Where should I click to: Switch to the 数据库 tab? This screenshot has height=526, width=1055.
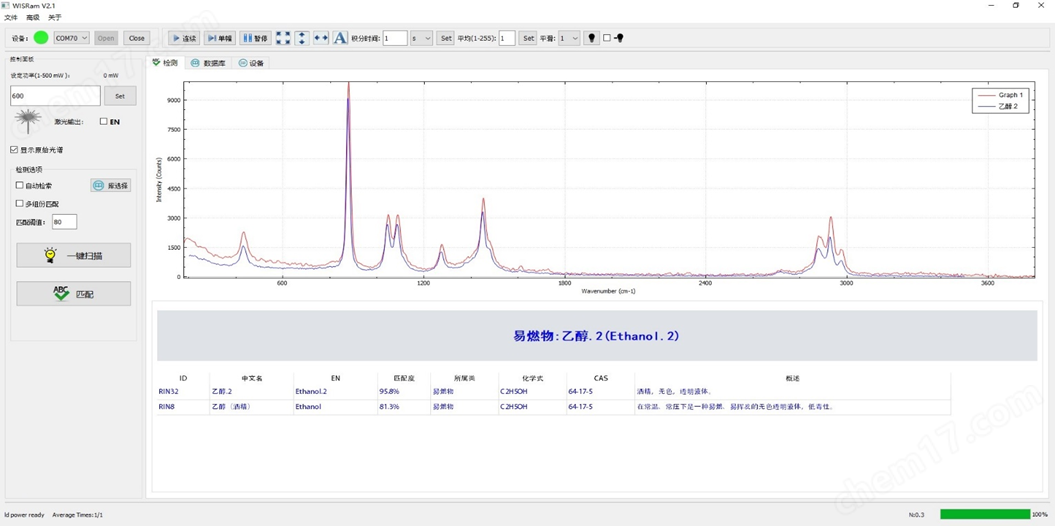click(208, 63)
